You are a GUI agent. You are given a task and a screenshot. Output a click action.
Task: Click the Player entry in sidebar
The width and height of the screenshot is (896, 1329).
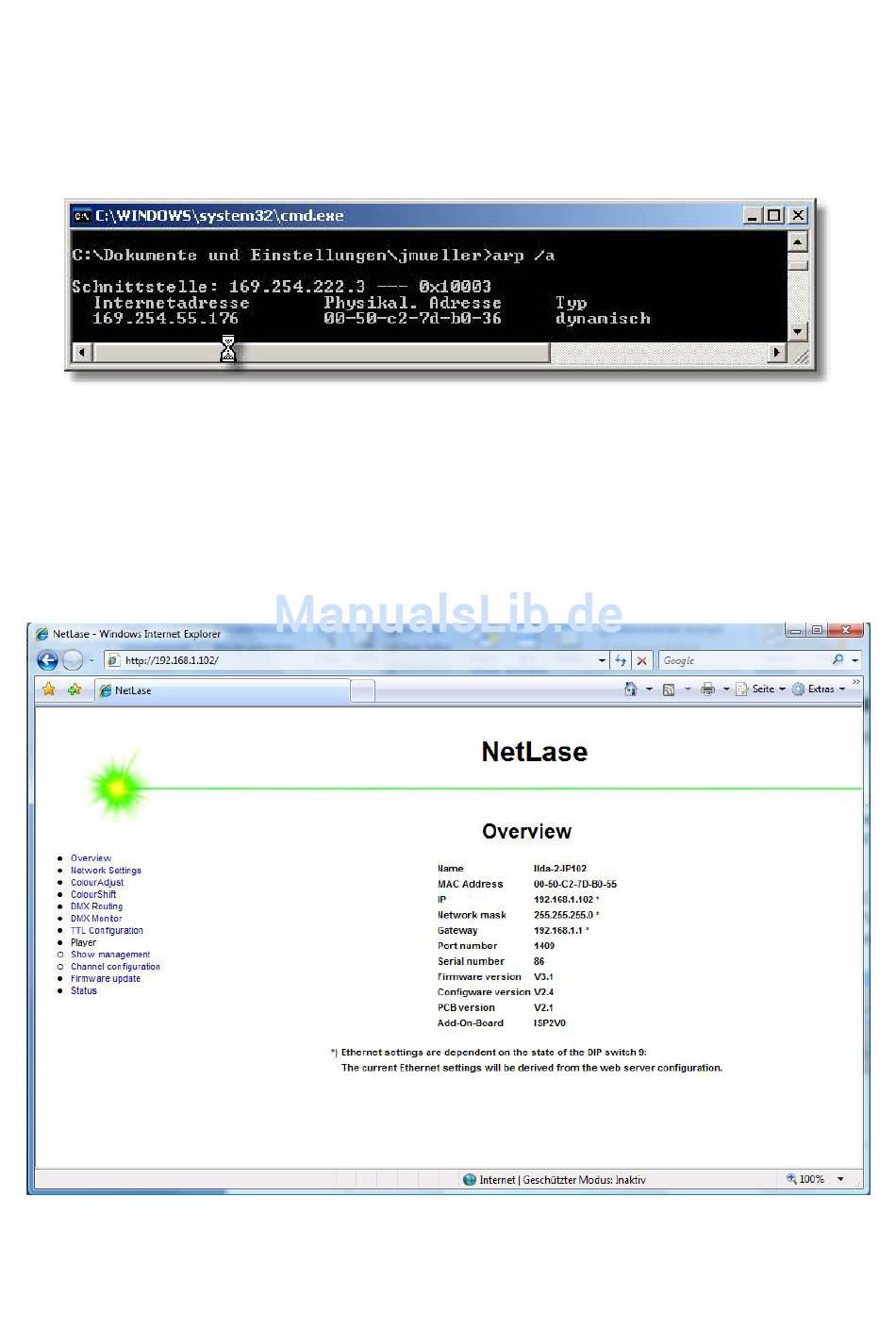click(x=83, y=942)
